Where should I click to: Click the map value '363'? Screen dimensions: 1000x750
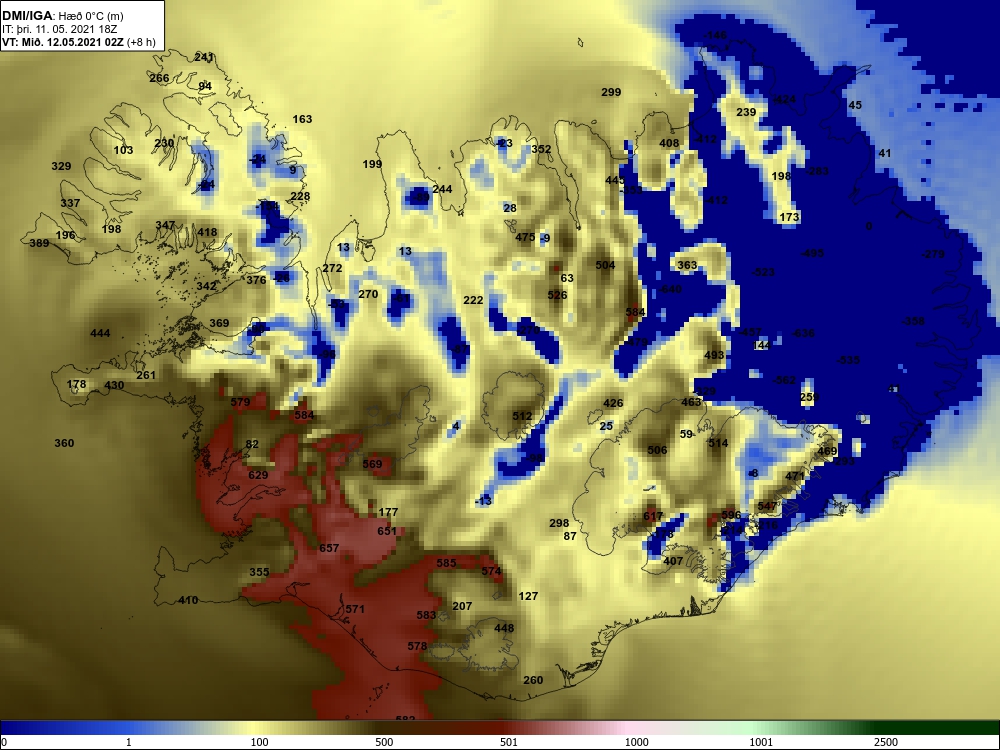(687, 265)
